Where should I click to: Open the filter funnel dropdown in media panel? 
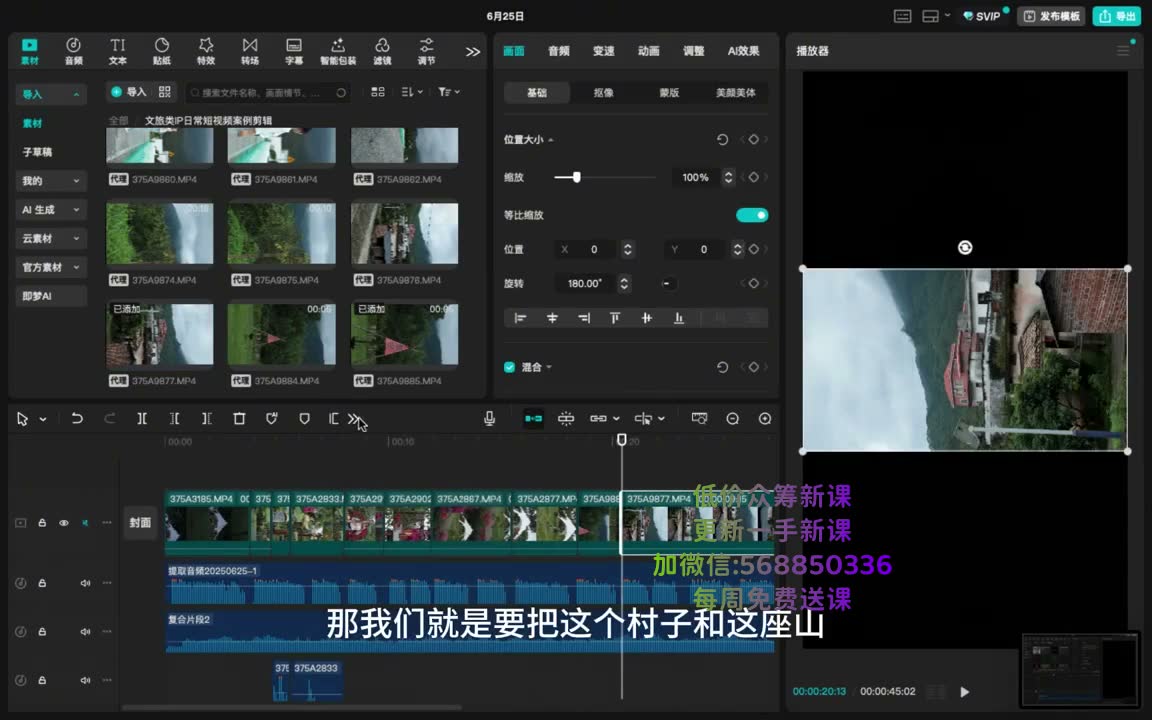tap(448, 92)
